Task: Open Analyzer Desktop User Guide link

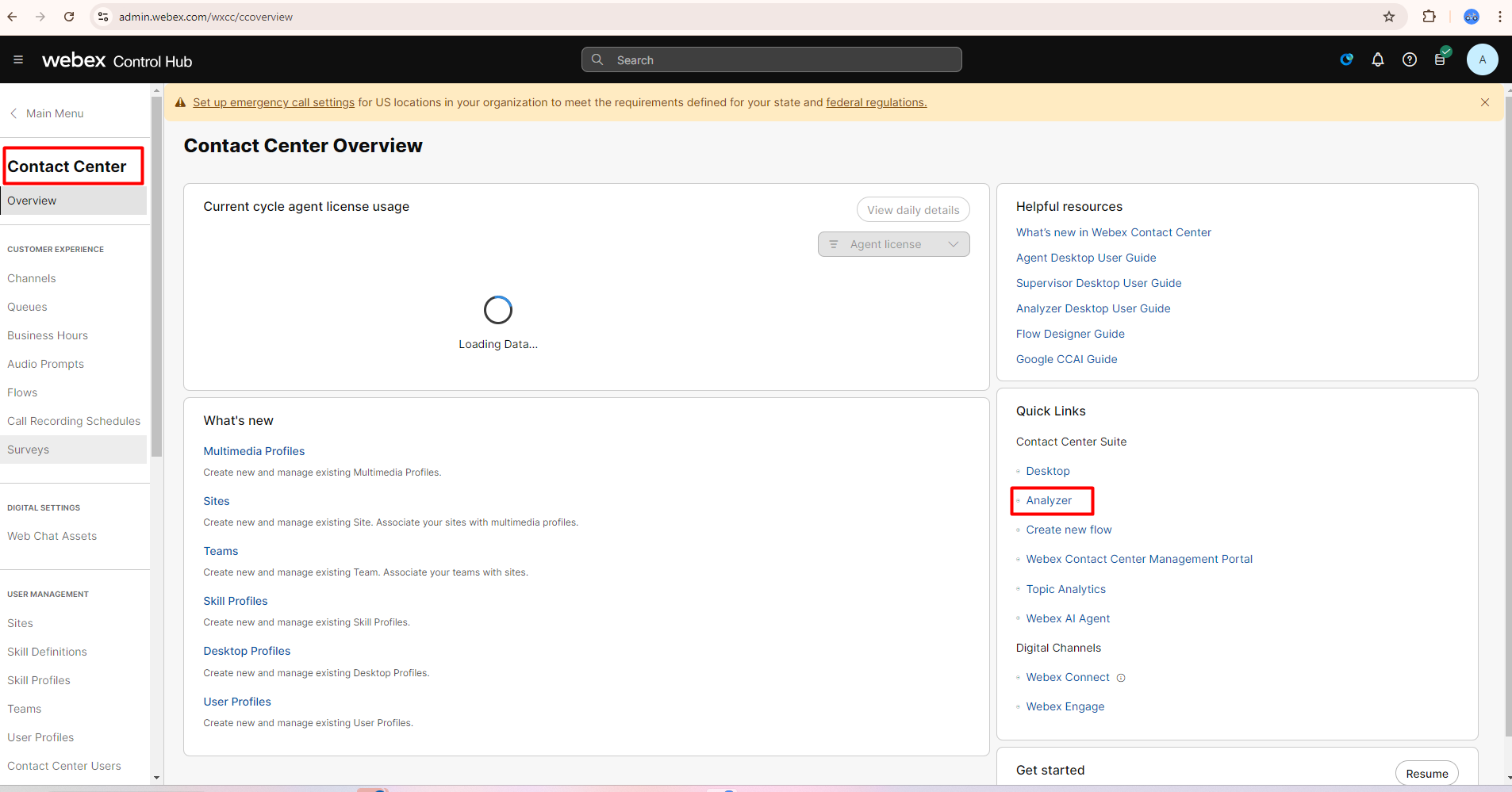Action: tap(1093, 308)
